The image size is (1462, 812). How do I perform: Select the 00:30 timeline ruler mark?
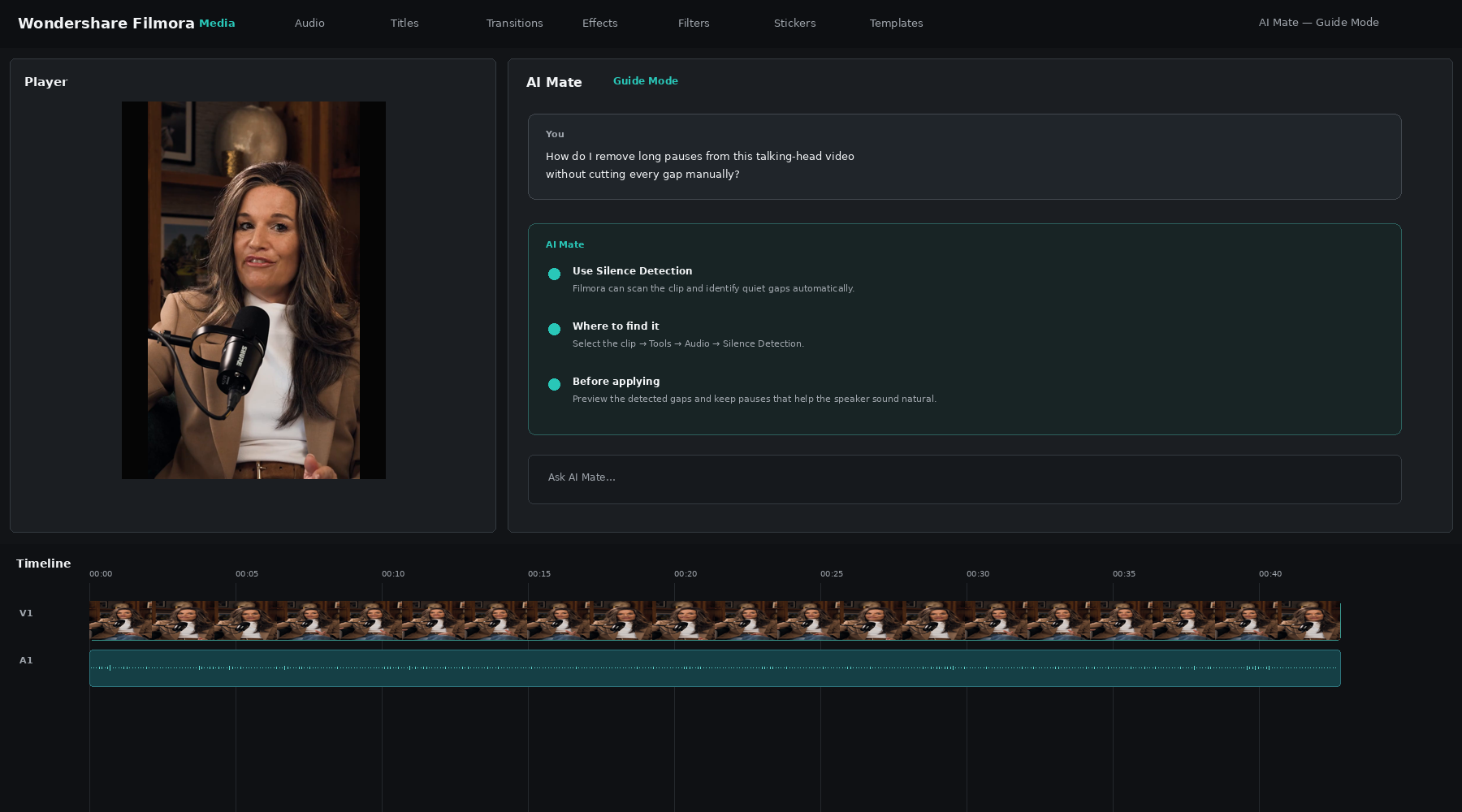(x=978, y=574)
